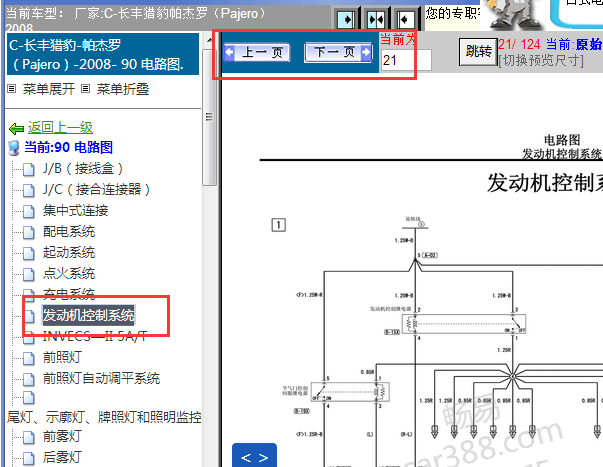Click the 当前:原始 size indicator text
Image resolution: width=603 pixels, height=467 pixels.
574,44
